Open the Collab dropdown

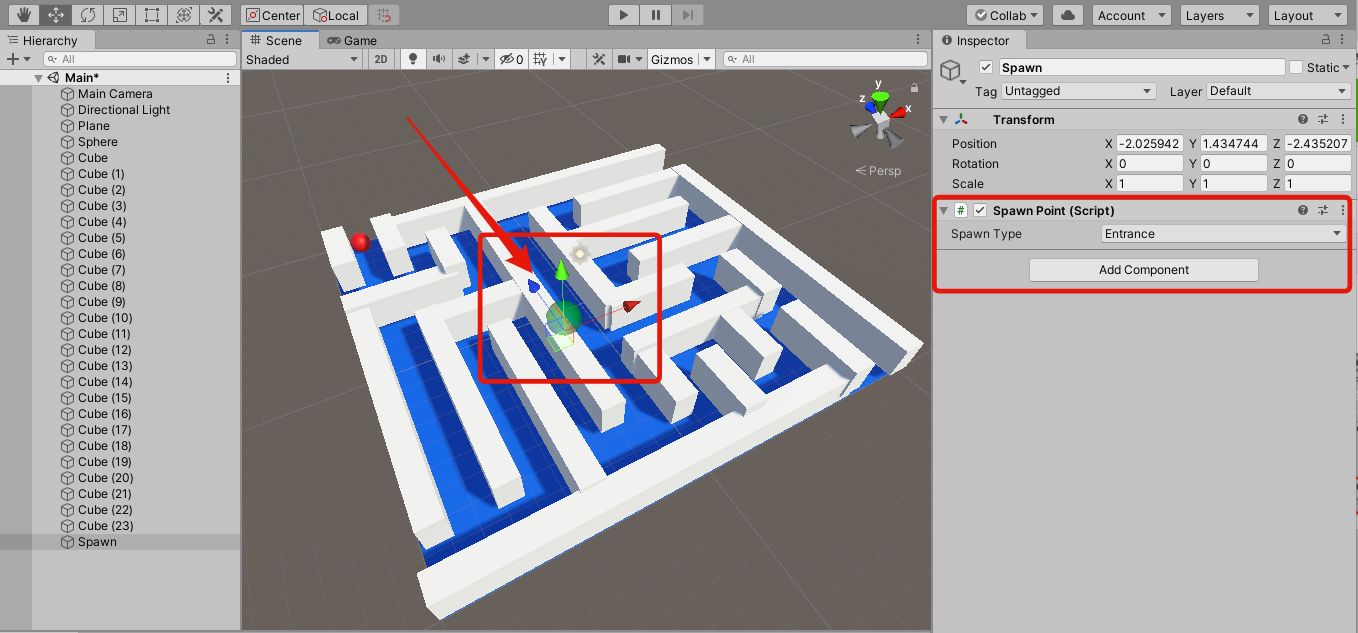[x=1005, y=15]
